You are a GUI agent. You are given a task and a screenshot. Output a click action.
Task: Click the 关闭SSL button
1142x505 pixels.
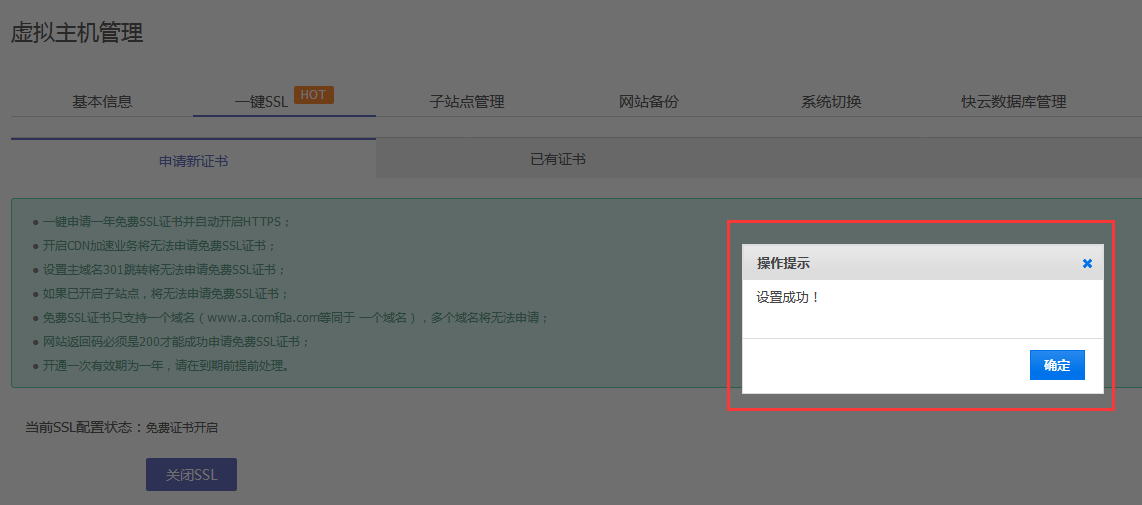pyautogui.click(x=191, y=475)
